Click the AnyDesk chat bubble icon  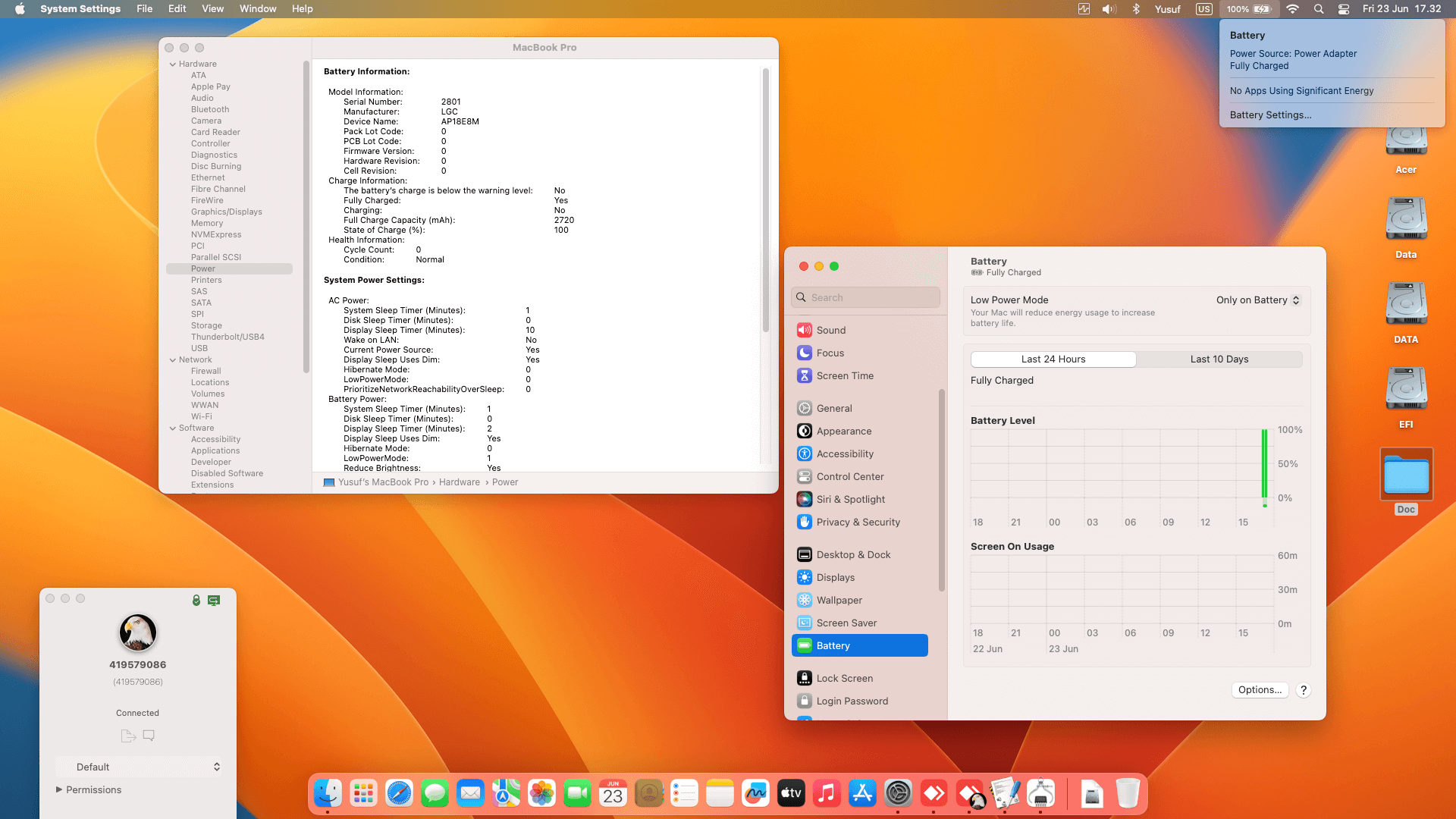point(149,736)
